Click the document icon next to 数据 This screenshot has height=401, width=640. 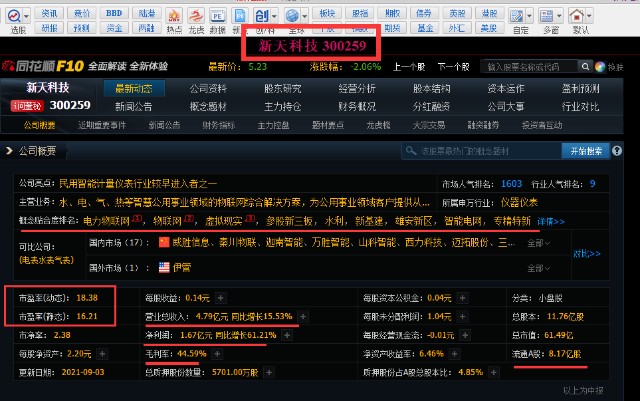click(x=239, y=16)
